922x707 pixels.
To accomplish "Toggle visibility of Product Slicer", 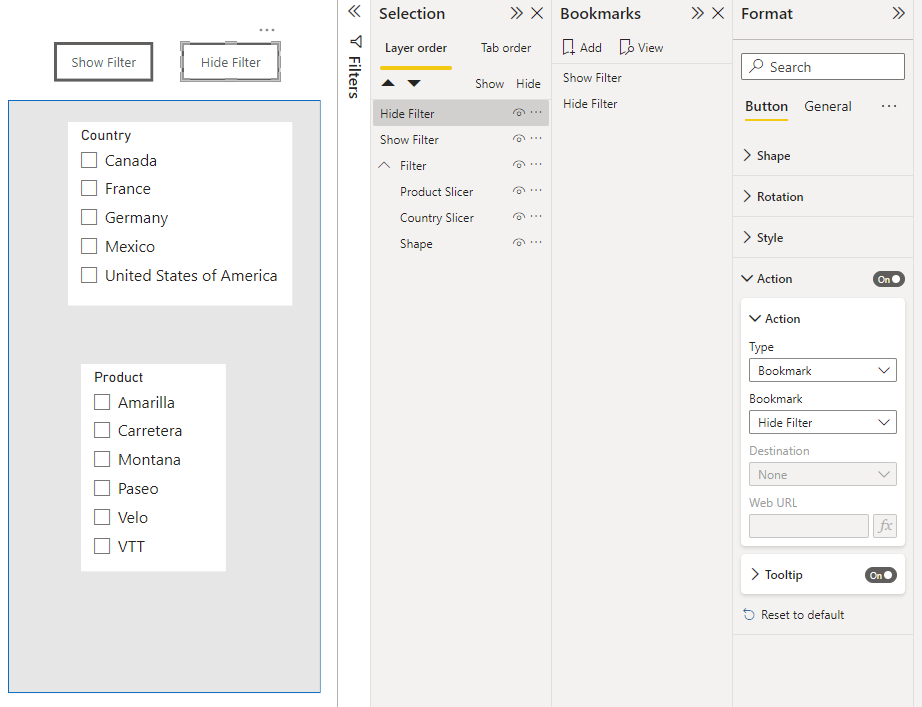I will click(x=519, y=191).
